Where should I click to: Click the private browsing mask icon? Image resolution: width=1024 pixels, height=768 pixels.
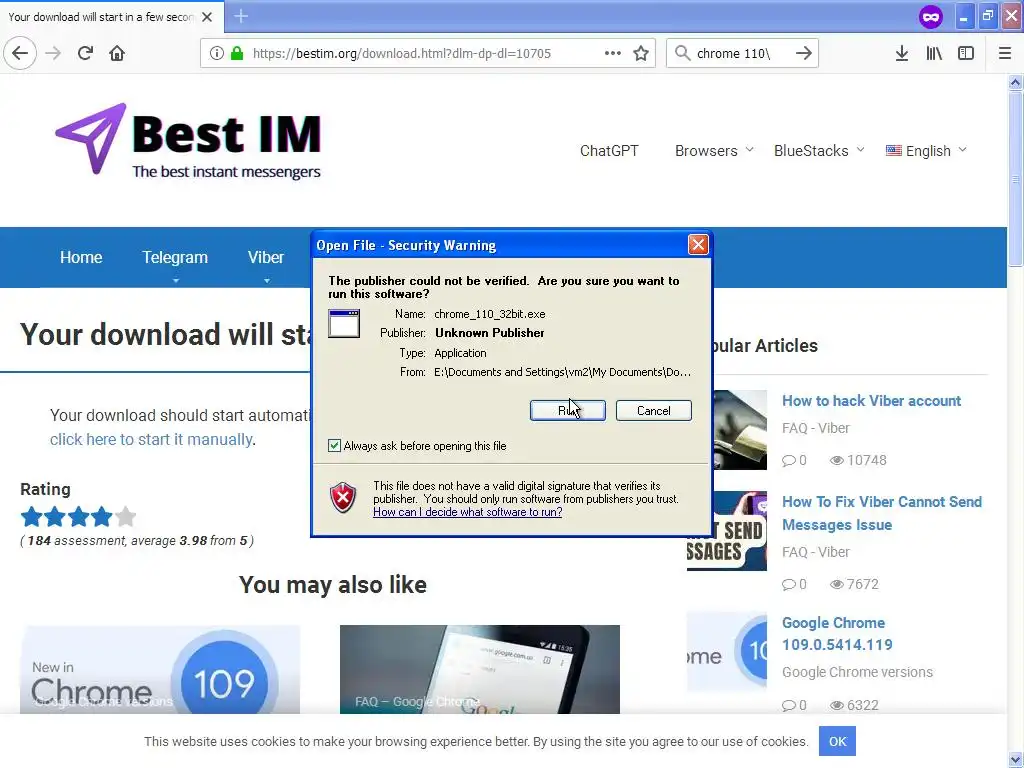(x=931, y=16)
